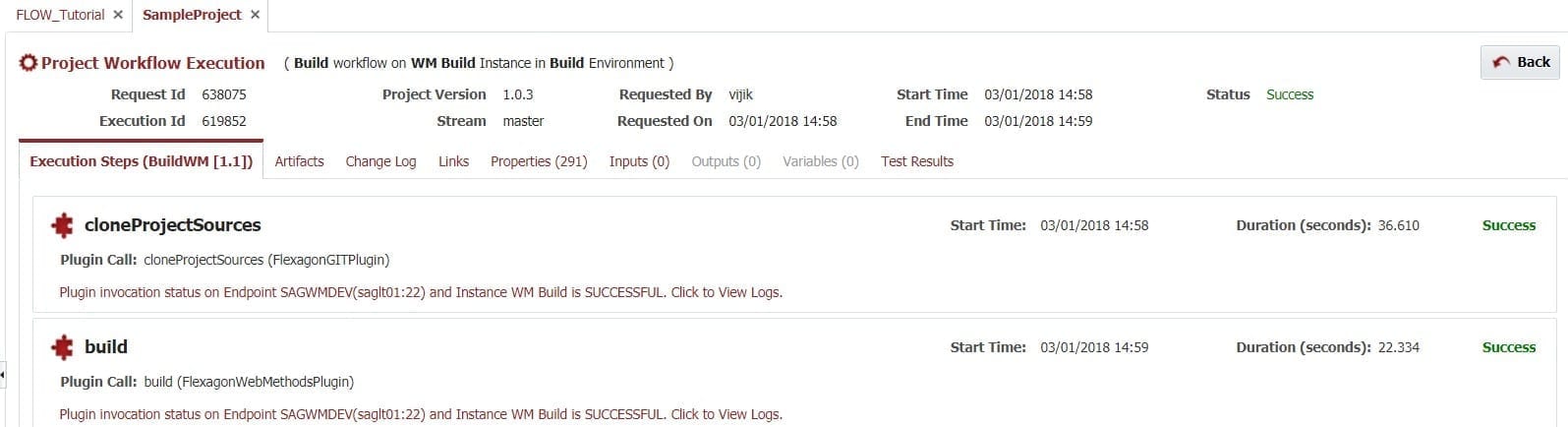The height and width of the screenshot is (427, 1568).
Task: Click the cloneProjectSources plugin puzzle icon
Action: coord(62,225)
